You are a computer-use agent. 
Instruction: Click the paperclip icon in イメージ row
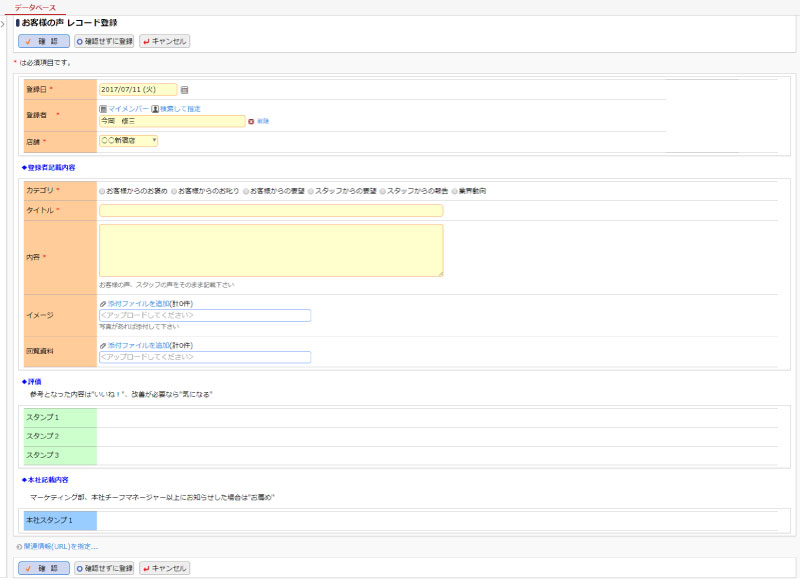coord(103,302)
